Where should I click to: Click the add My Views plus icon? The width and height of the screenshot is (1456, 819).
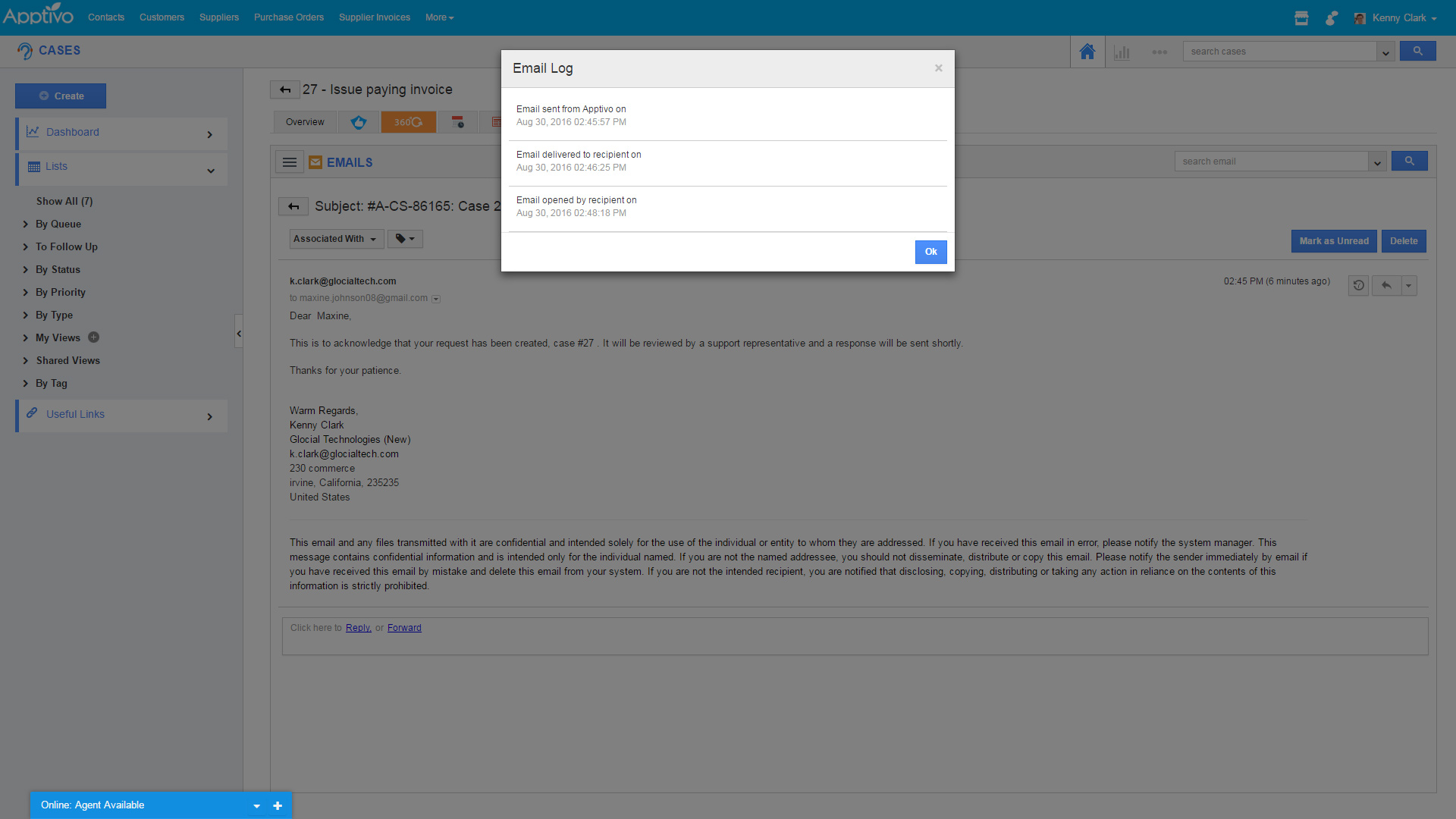(x=93, y=337)
